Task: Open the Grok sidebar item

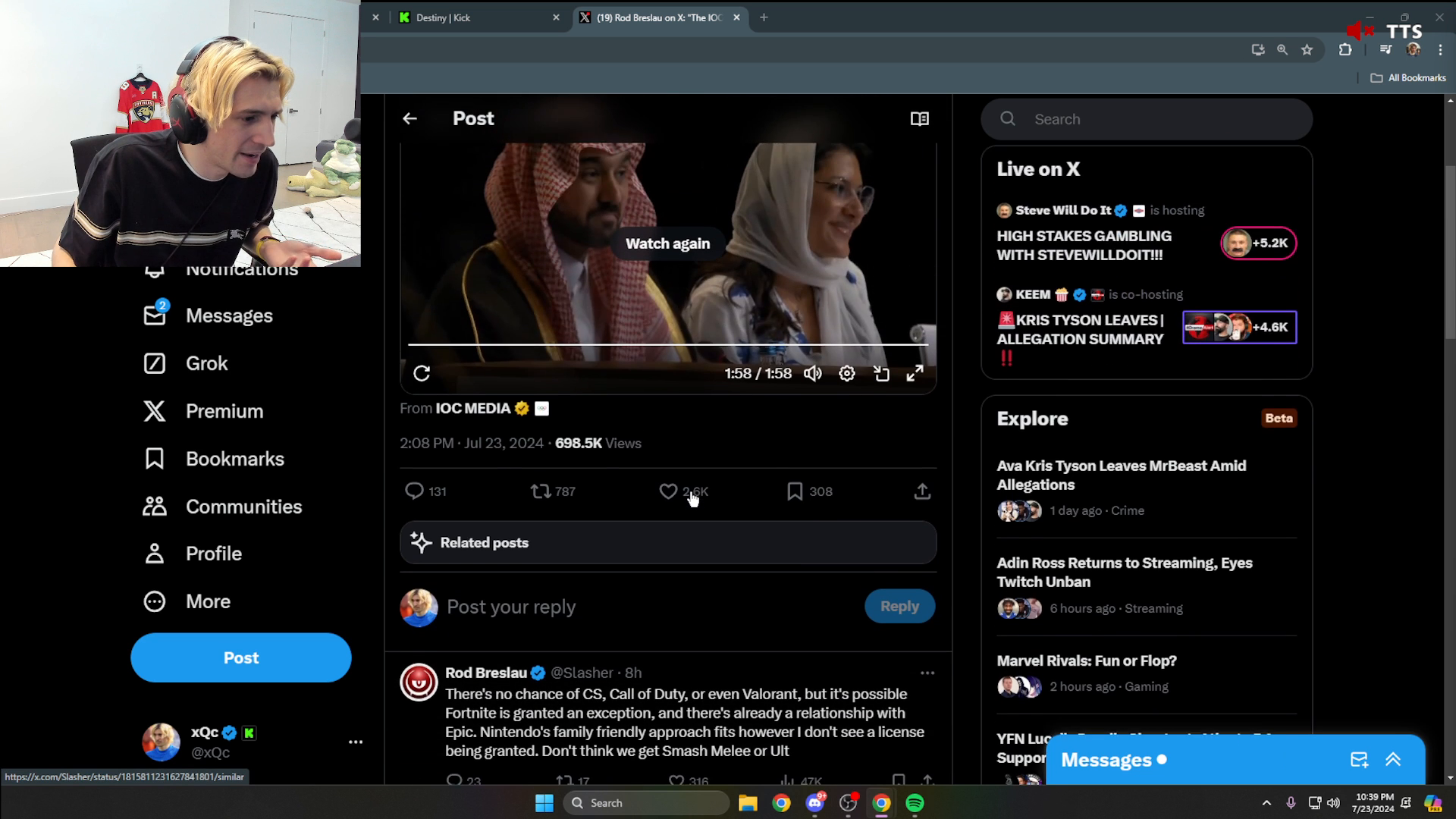Action: click(x=206, y=363)
